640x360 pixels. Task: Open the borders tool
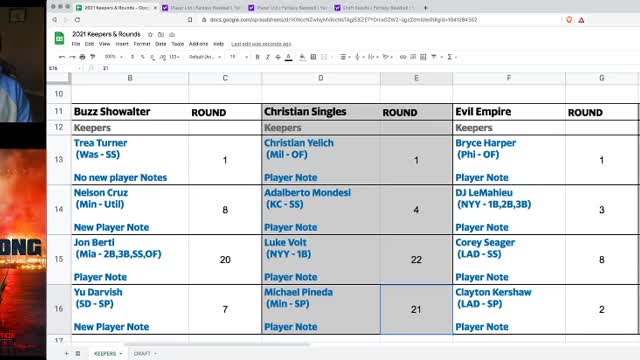tap(313, 57)
